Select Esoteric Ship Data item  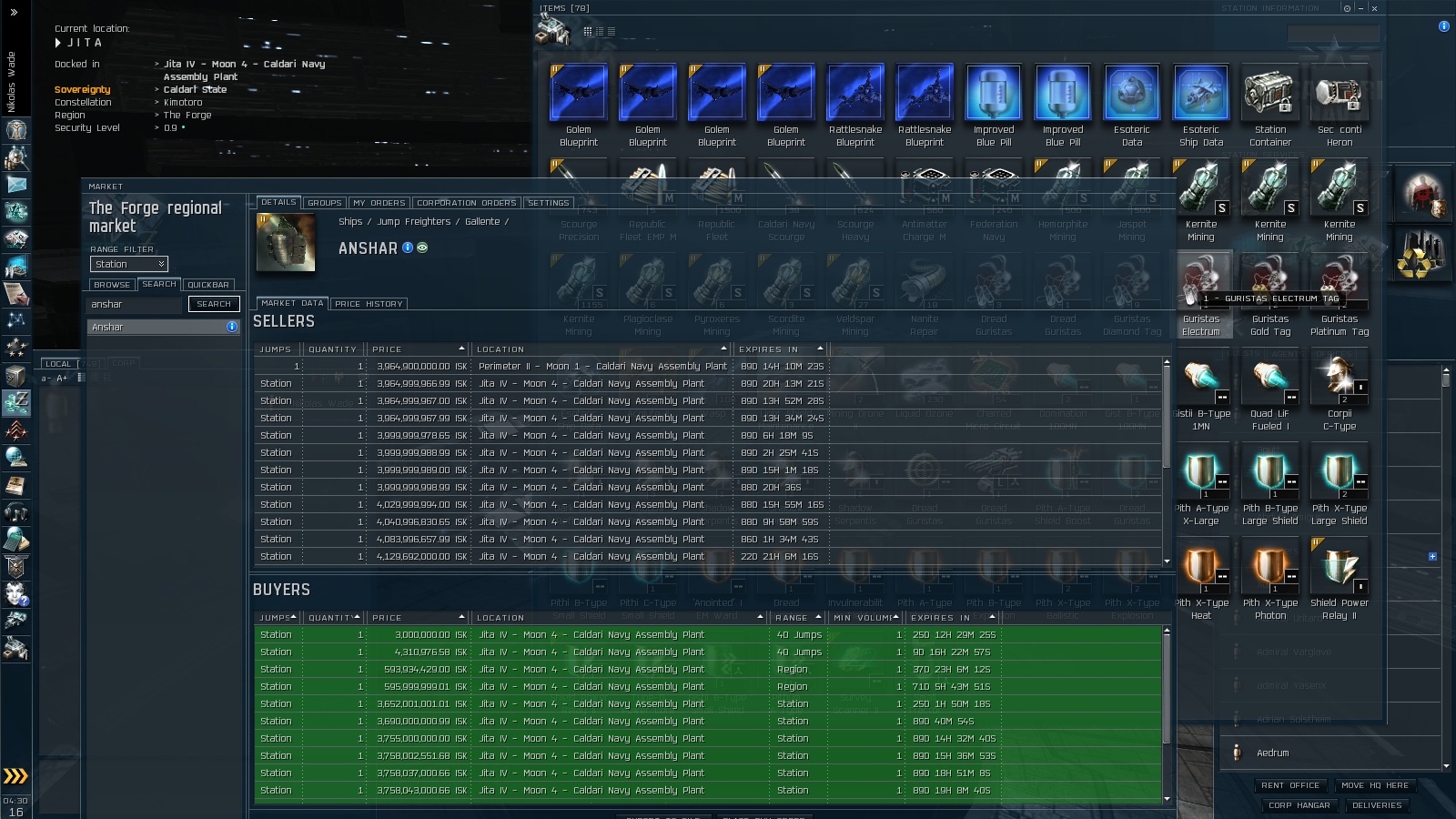pos(1201,105)
